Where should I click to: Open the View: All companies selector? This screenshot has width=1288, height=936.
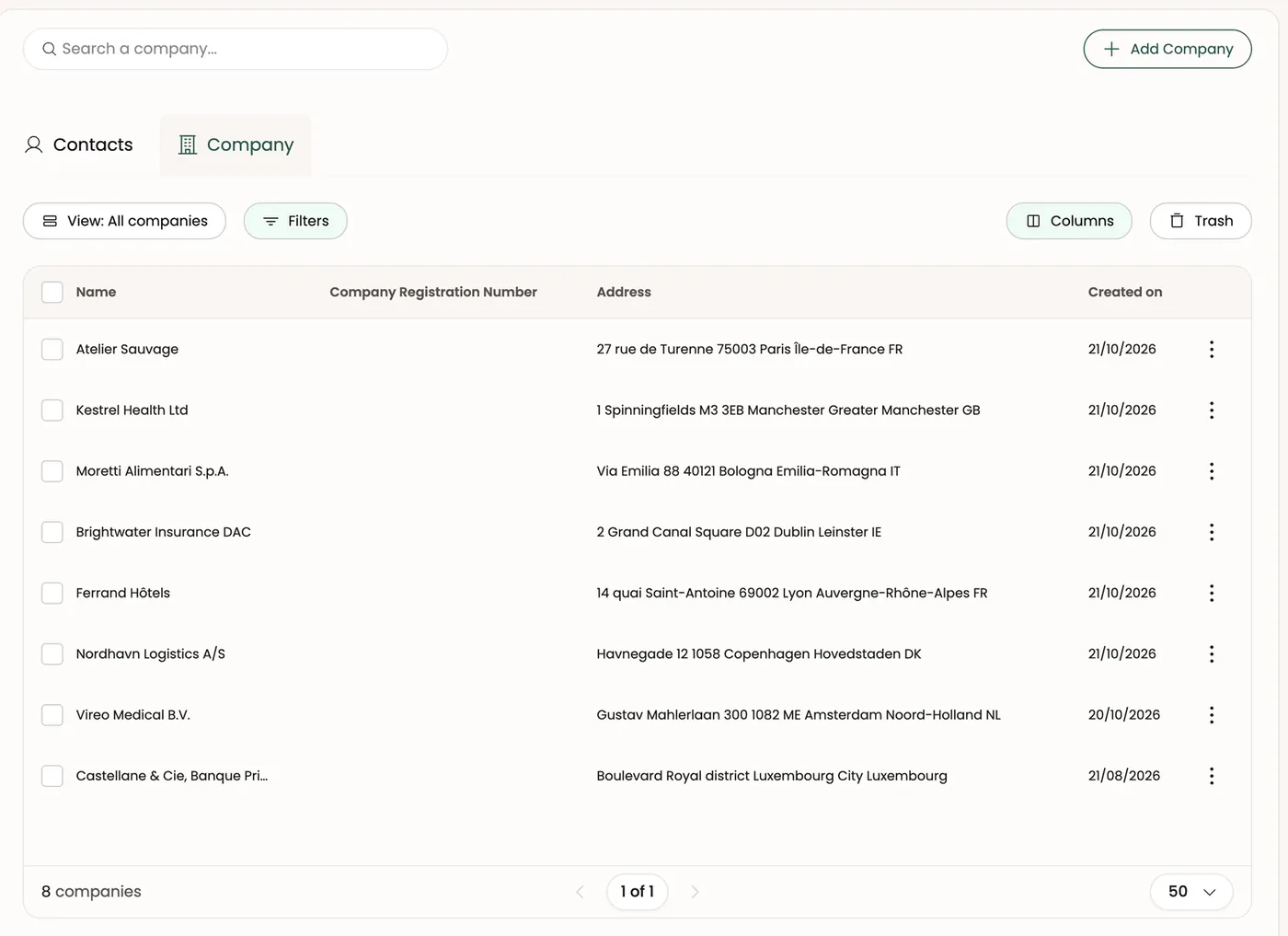[124, 221]
